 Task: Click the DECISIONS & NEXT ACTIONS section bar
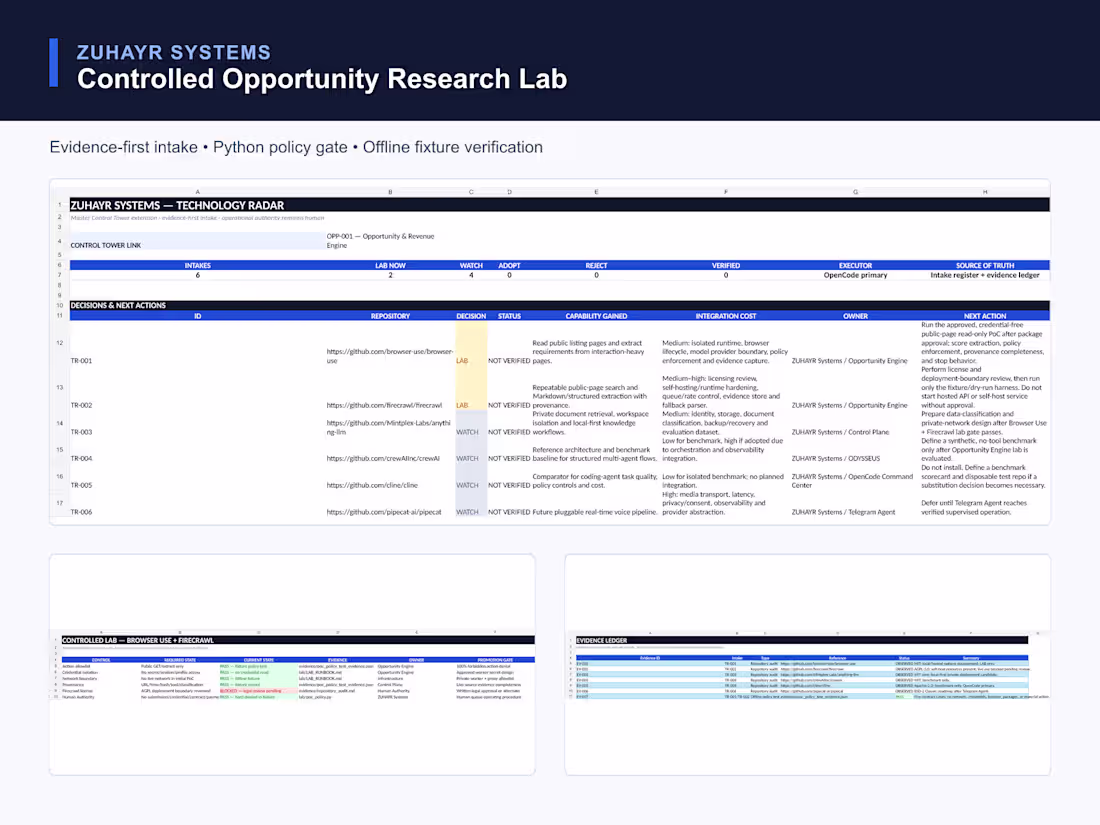point(559,305)
